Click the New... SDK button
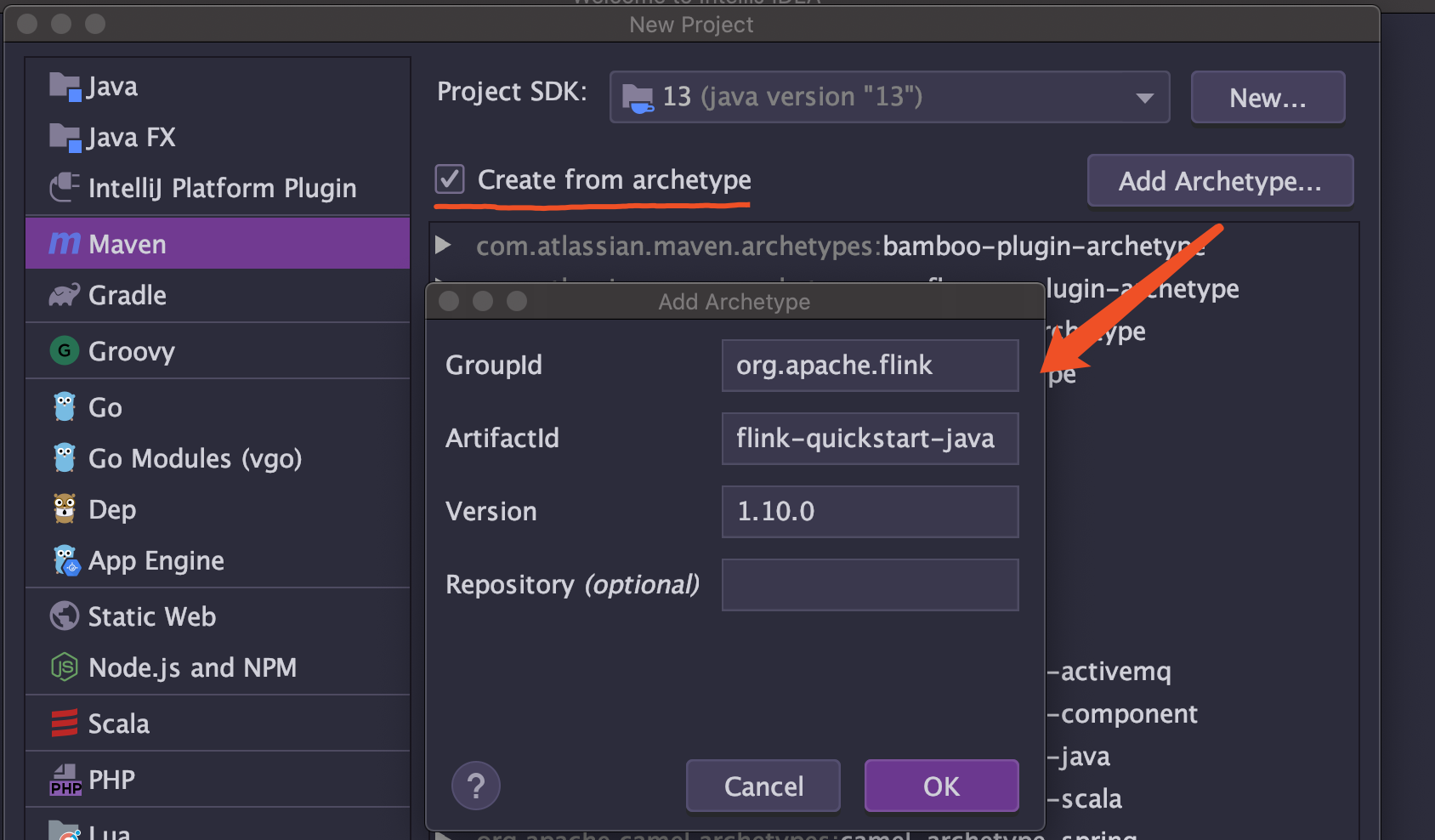Viewport: 1435px width, 840px height. [x=1268, y=98]
